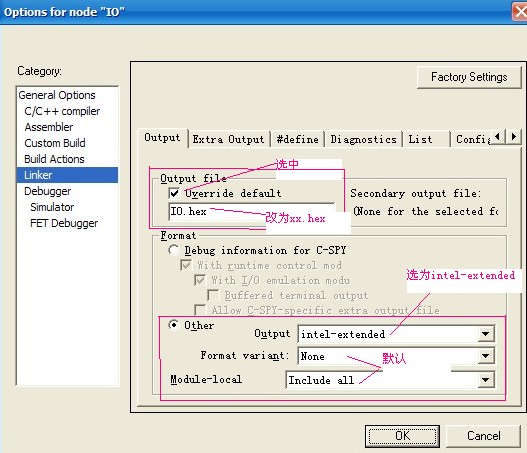Image resolution: width=527 pixels, height=453 pixels.
Task: Open the Diagnostics tab
Action: click(x=364, y=139)
